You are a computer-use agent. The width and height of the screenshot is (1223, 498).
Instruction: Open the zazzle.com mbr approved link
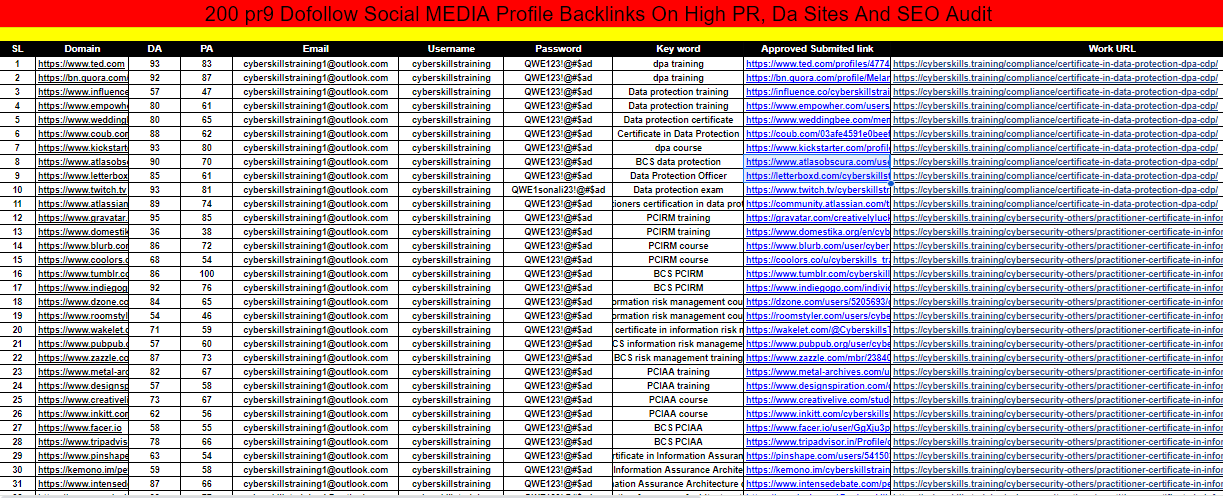coord(818,357)
